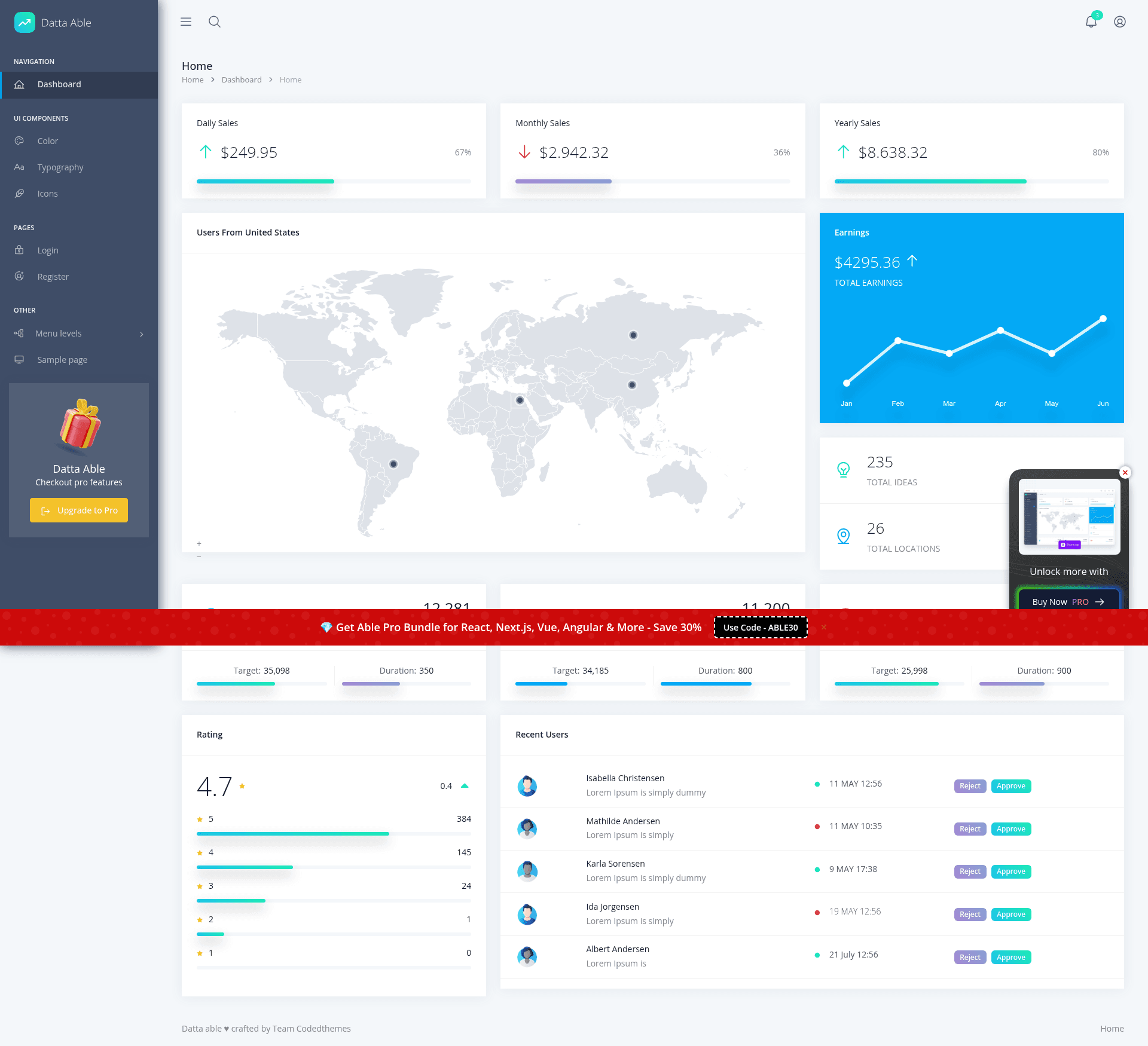The height and width of the screenshot is (1046, 1148).
Task: Toggle the hamburger sidebar menu icon
Action: coord(186,22)
